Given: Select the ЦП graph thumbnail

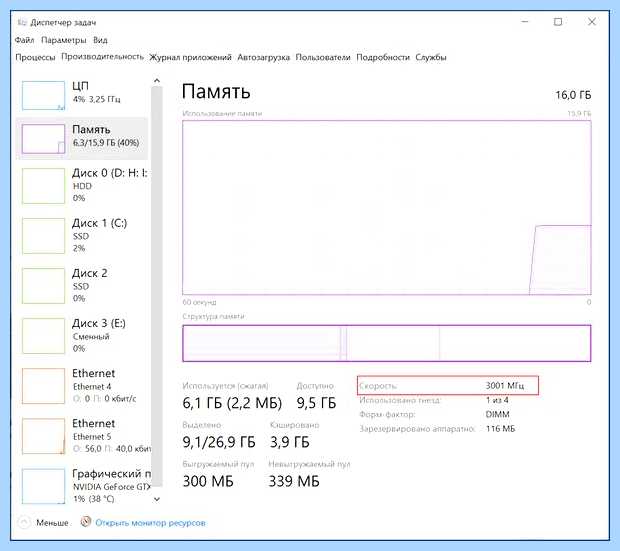Looking at the screenshot, I should (x=43, y=95).
